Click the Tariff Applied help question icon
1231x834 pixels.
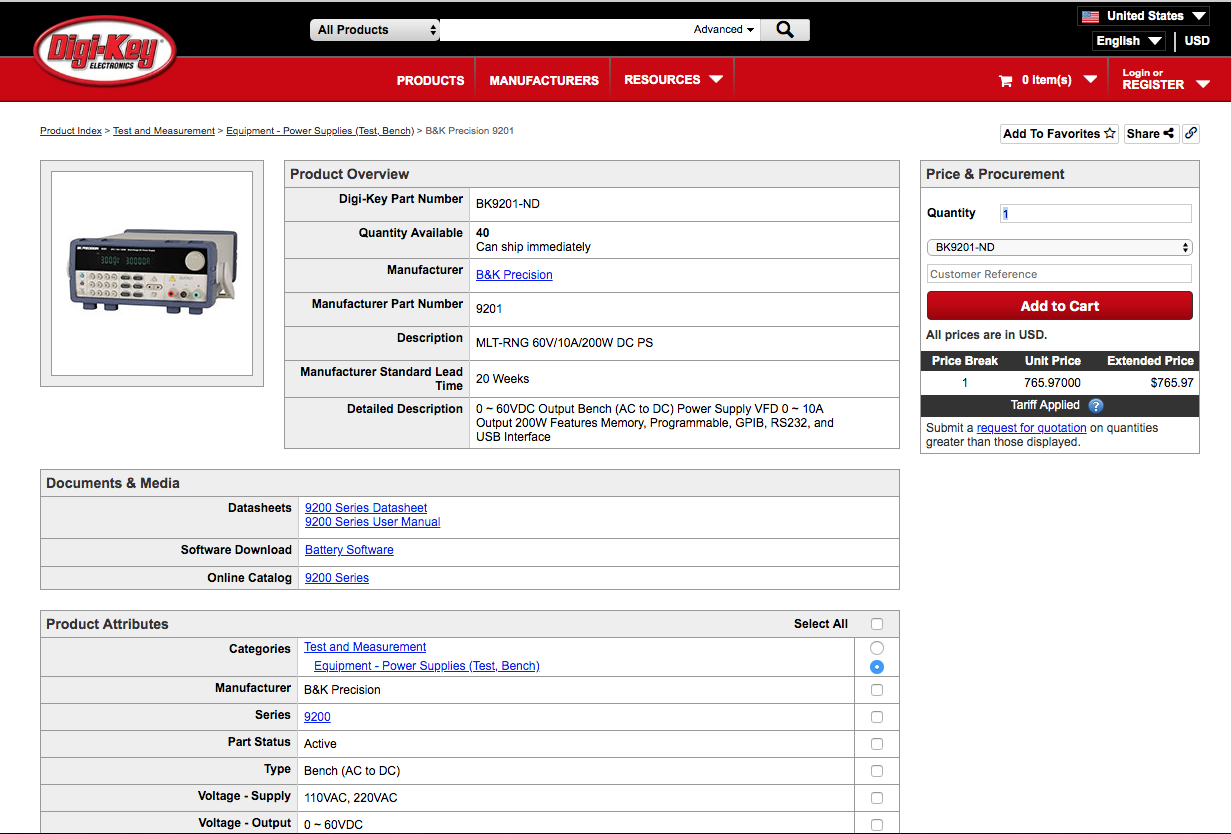(x=1095, y=405)
